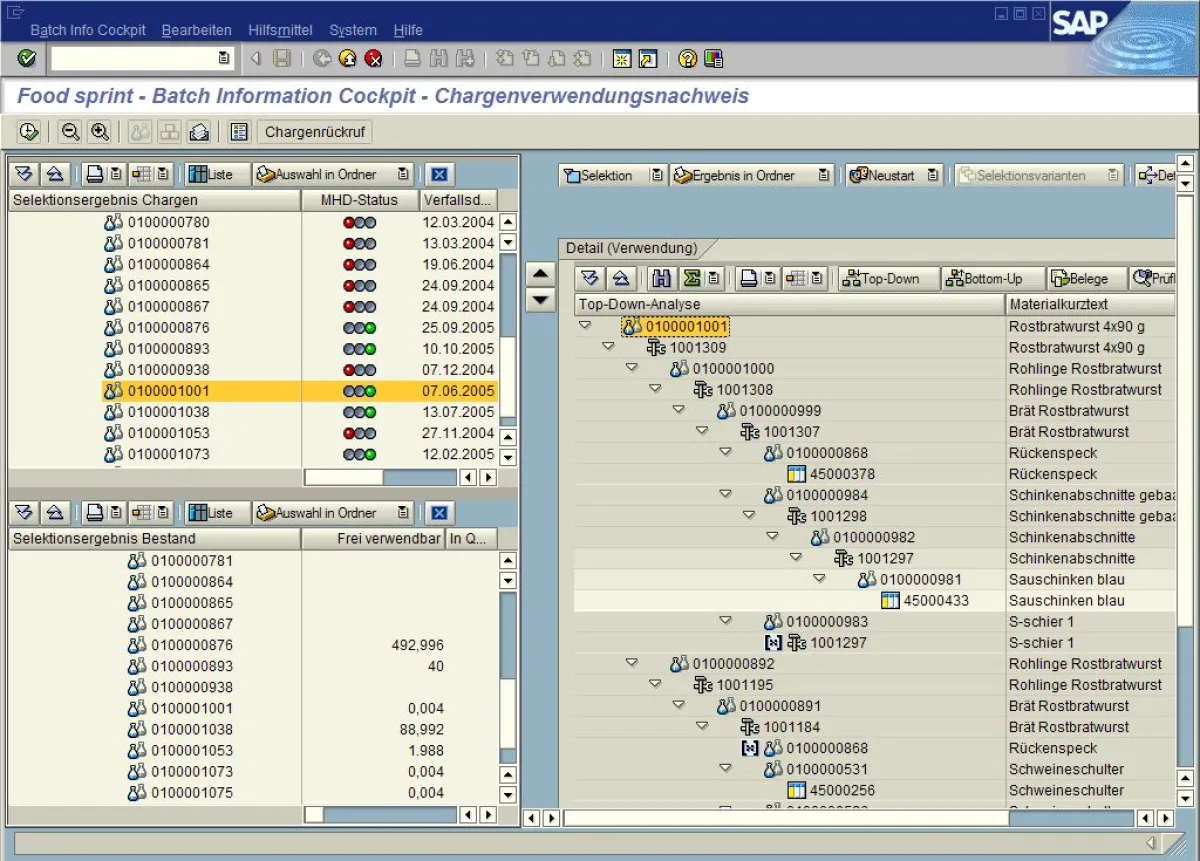Open the Hilfsmittel menu

click(x=280, y=30)
